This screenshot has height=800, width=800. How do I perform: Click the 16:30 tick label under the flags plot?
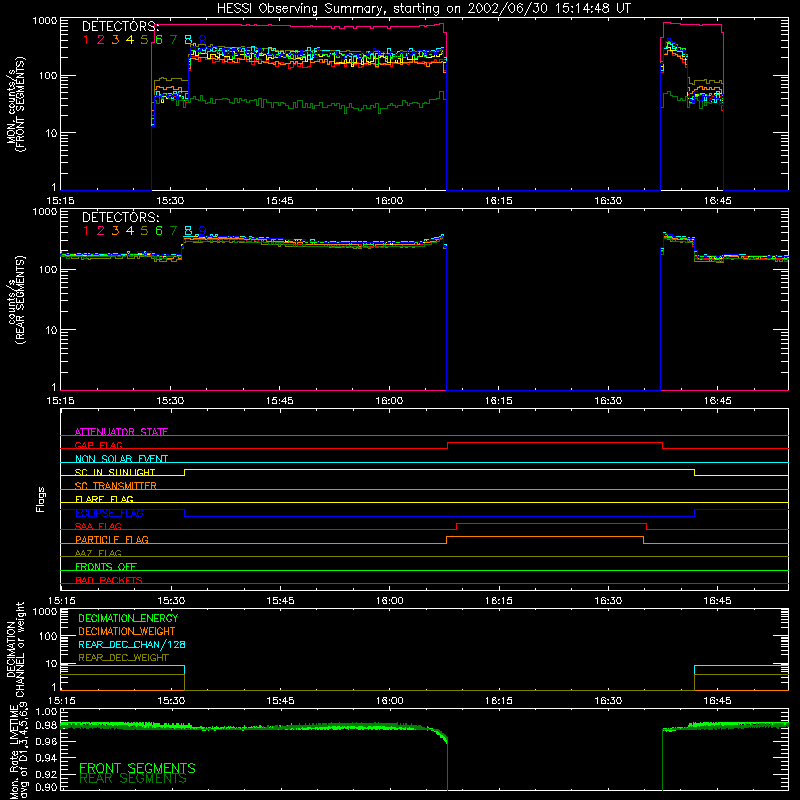coord(608,601)
